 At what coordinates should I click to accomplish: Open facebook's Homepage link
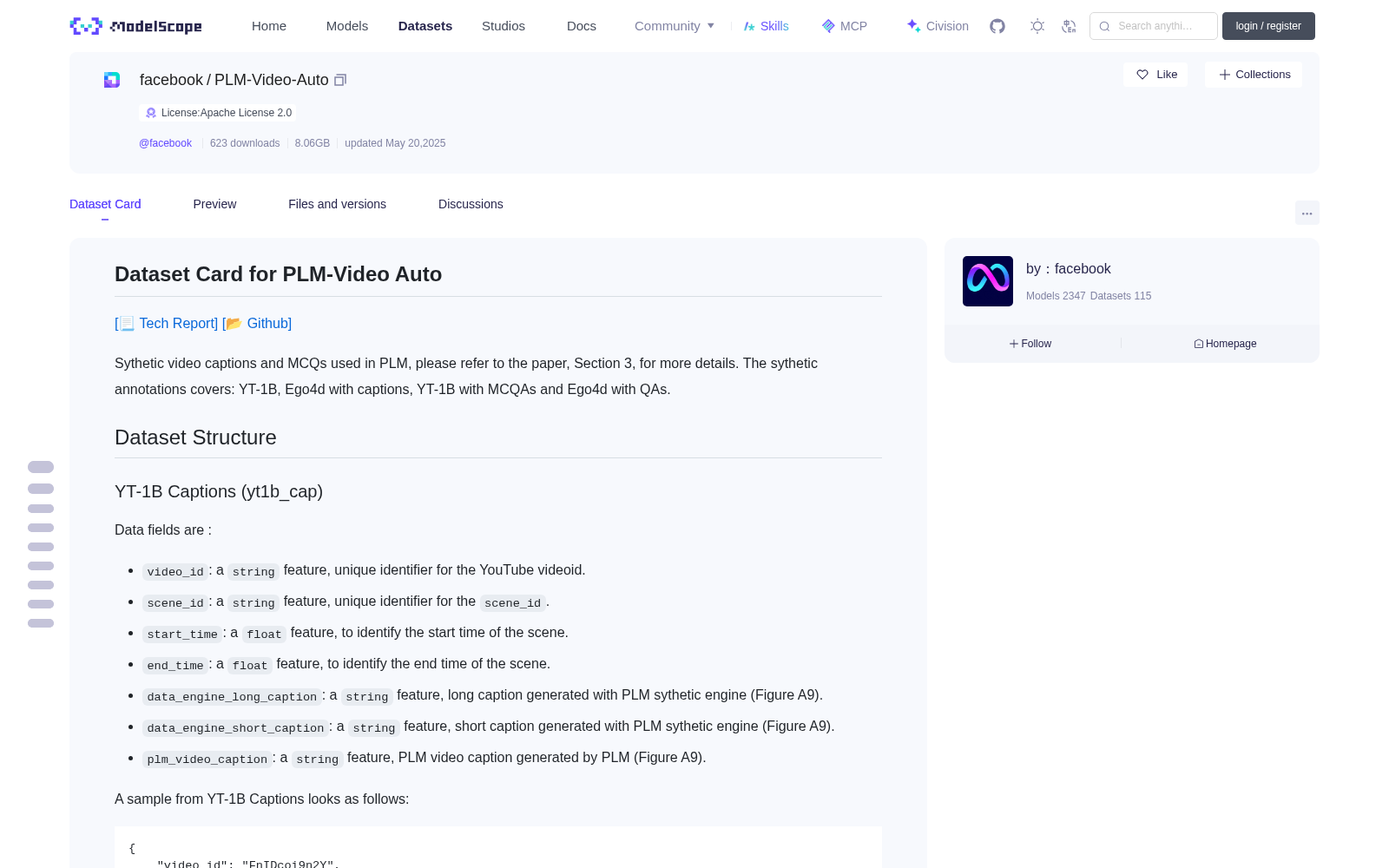pyautogui.click(x=1225, y=344)
